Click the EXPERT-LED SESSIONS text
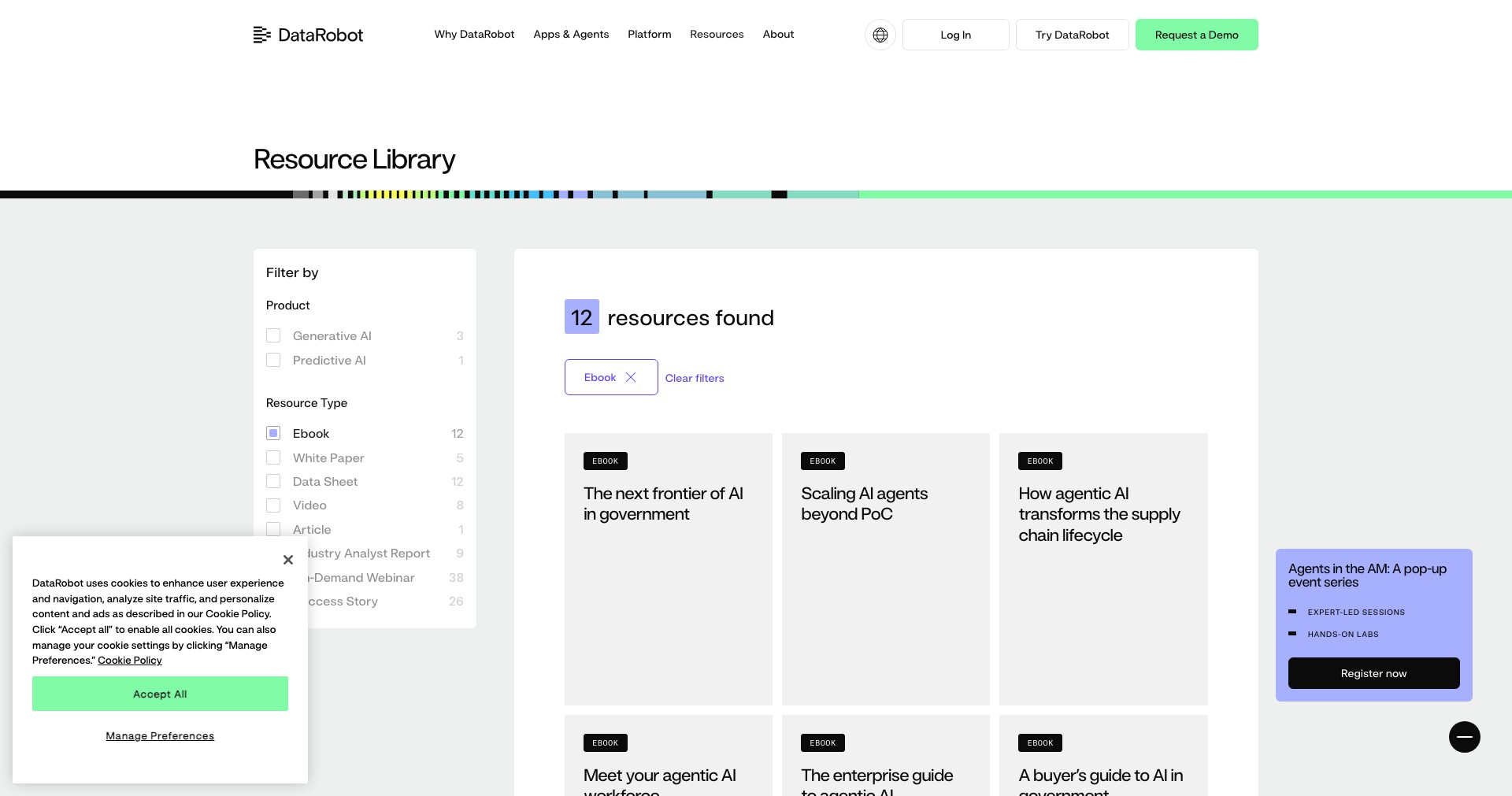Viewport: 1512px width, 796px height. [x=1356, y=612]
